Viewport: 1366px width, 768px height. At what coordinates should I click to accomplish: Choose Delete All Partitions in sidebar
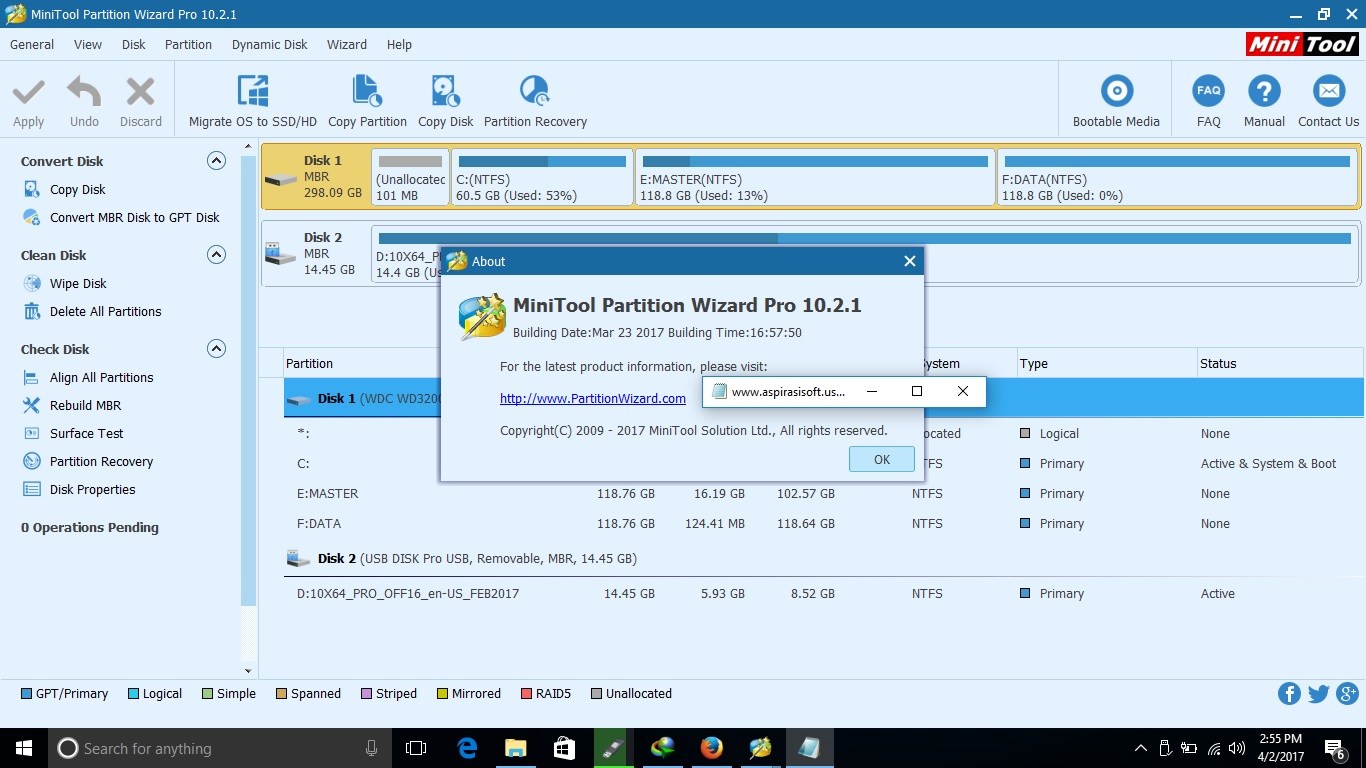pos(105,311)
